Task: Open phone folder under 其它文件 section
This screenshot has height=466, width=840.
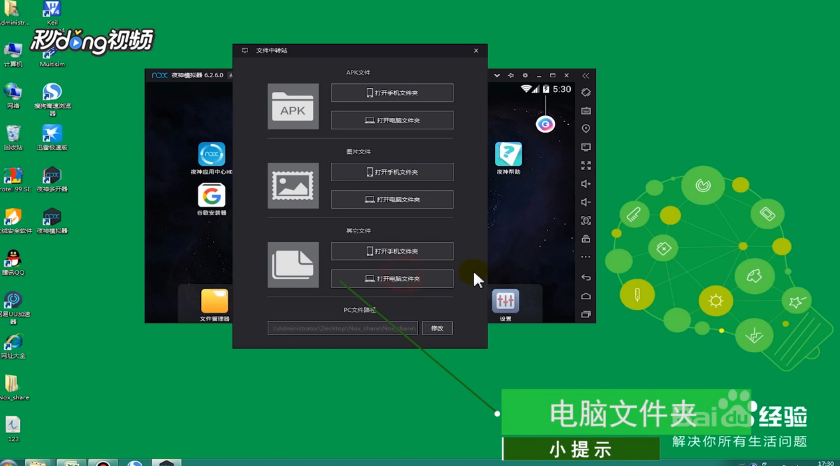Action: (x=392, y=251)
